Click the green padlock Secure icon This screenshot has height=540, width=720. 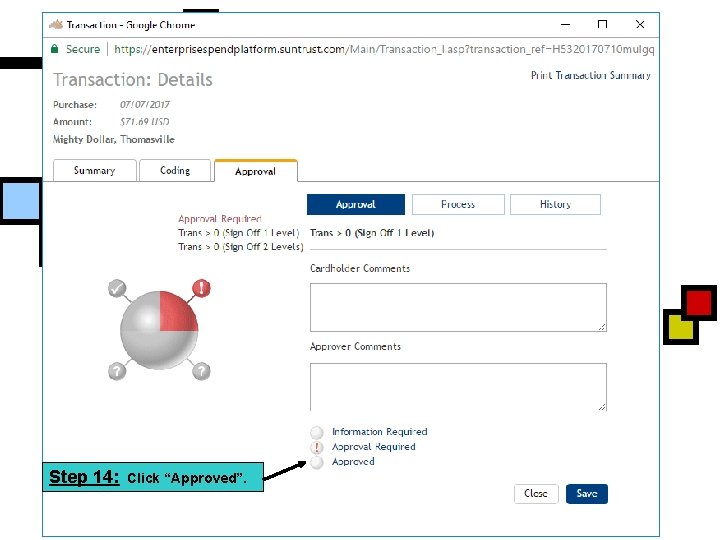(54, 49)
